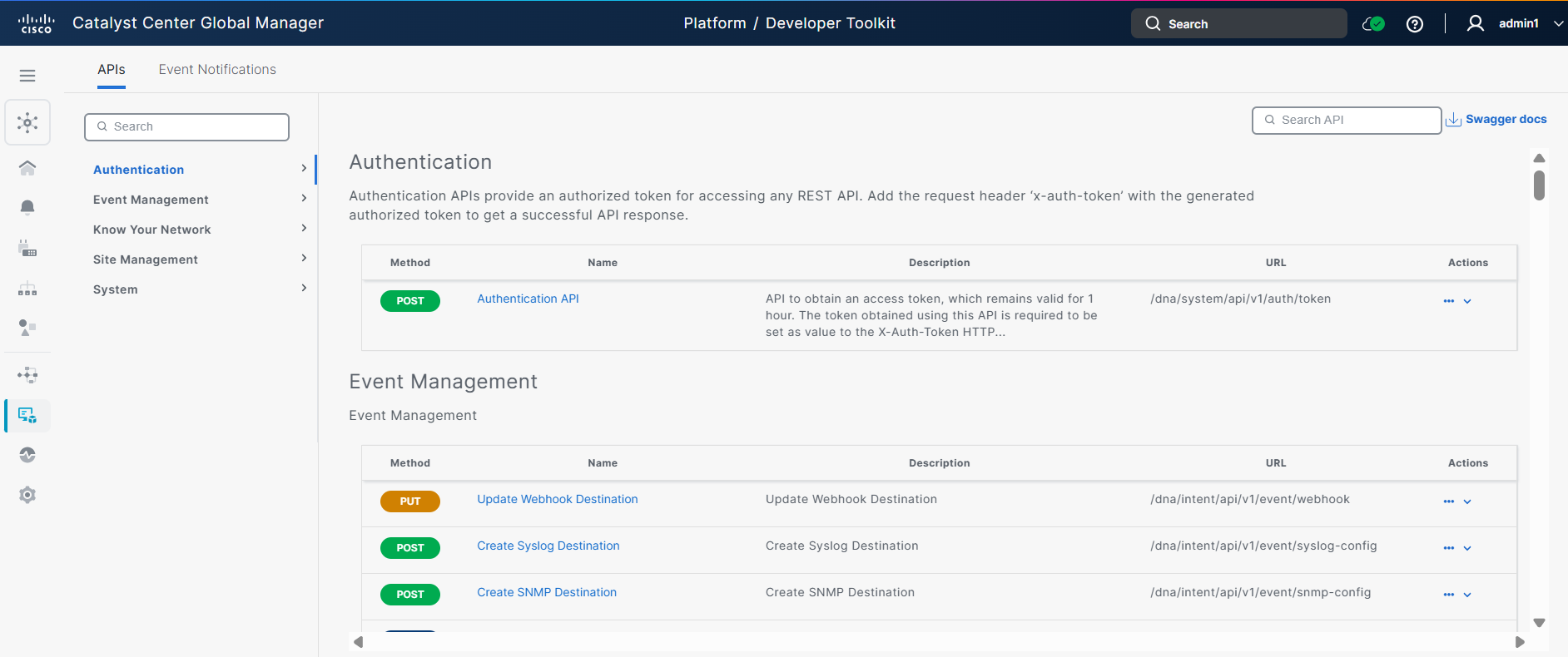The image size is (1568, 657).
Task: Select Event Management in the category list
Action: click(151, 200)
